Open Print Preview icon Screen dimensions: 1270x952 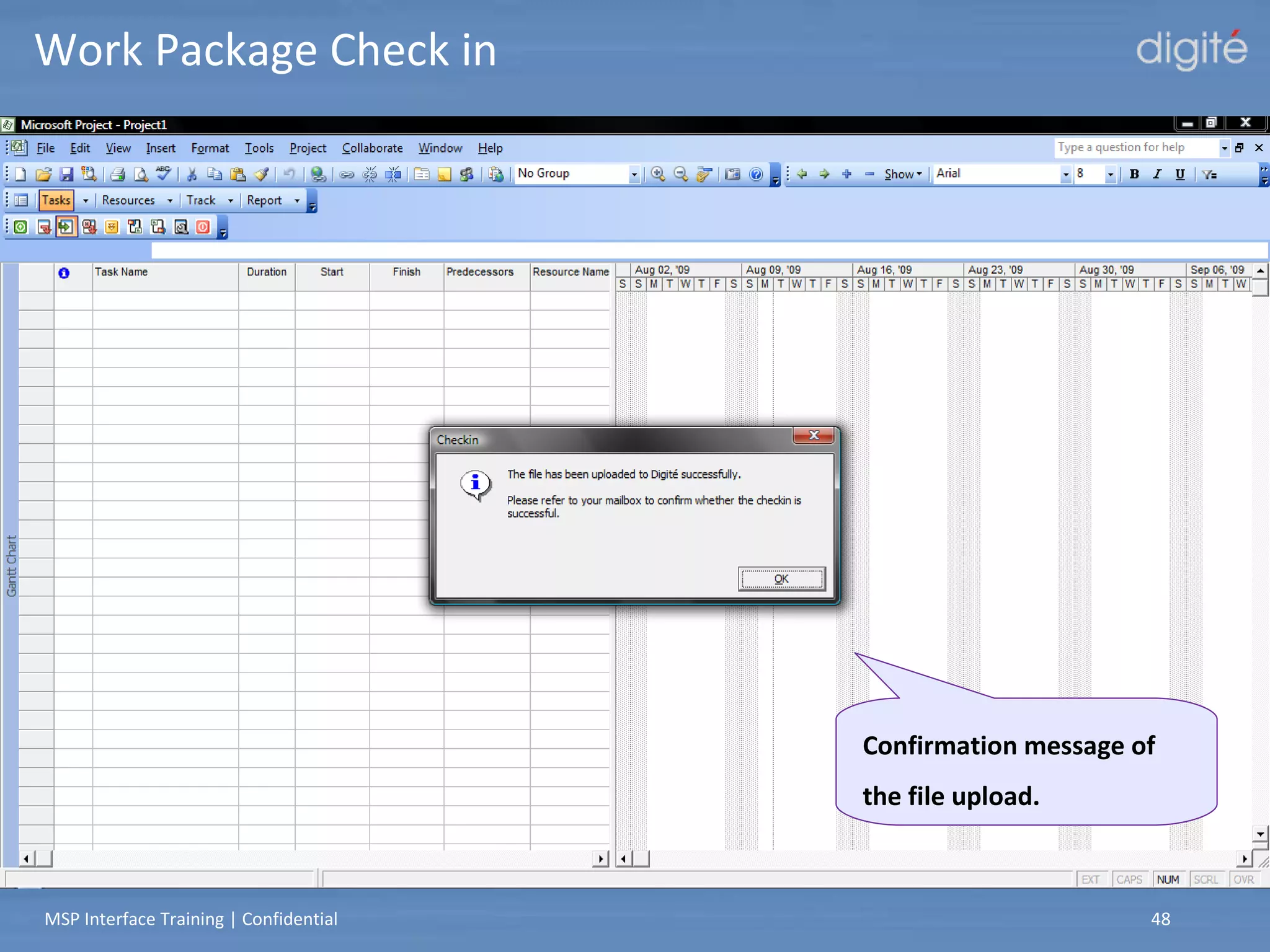[141, 174]
